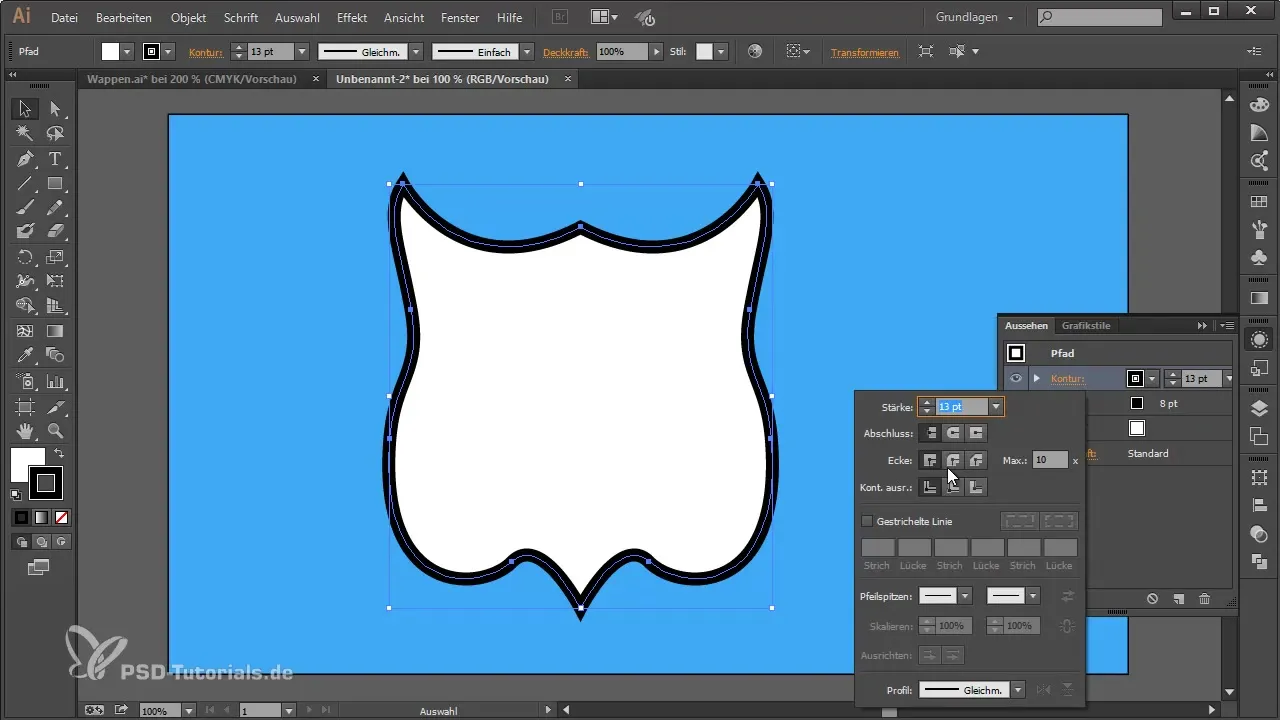
Task: Open brush definition dropdown Einfach
Action: tap(526, 52)
